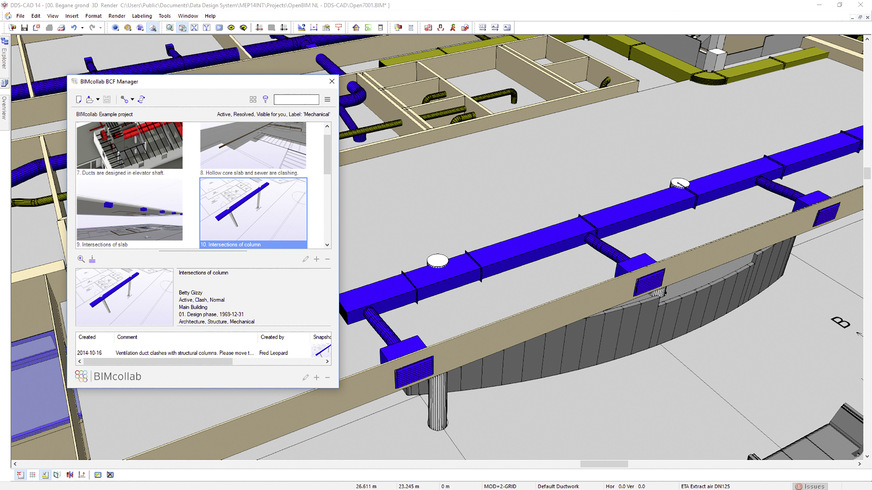
Task: Open the Render menu
Action: pos(117,16)
